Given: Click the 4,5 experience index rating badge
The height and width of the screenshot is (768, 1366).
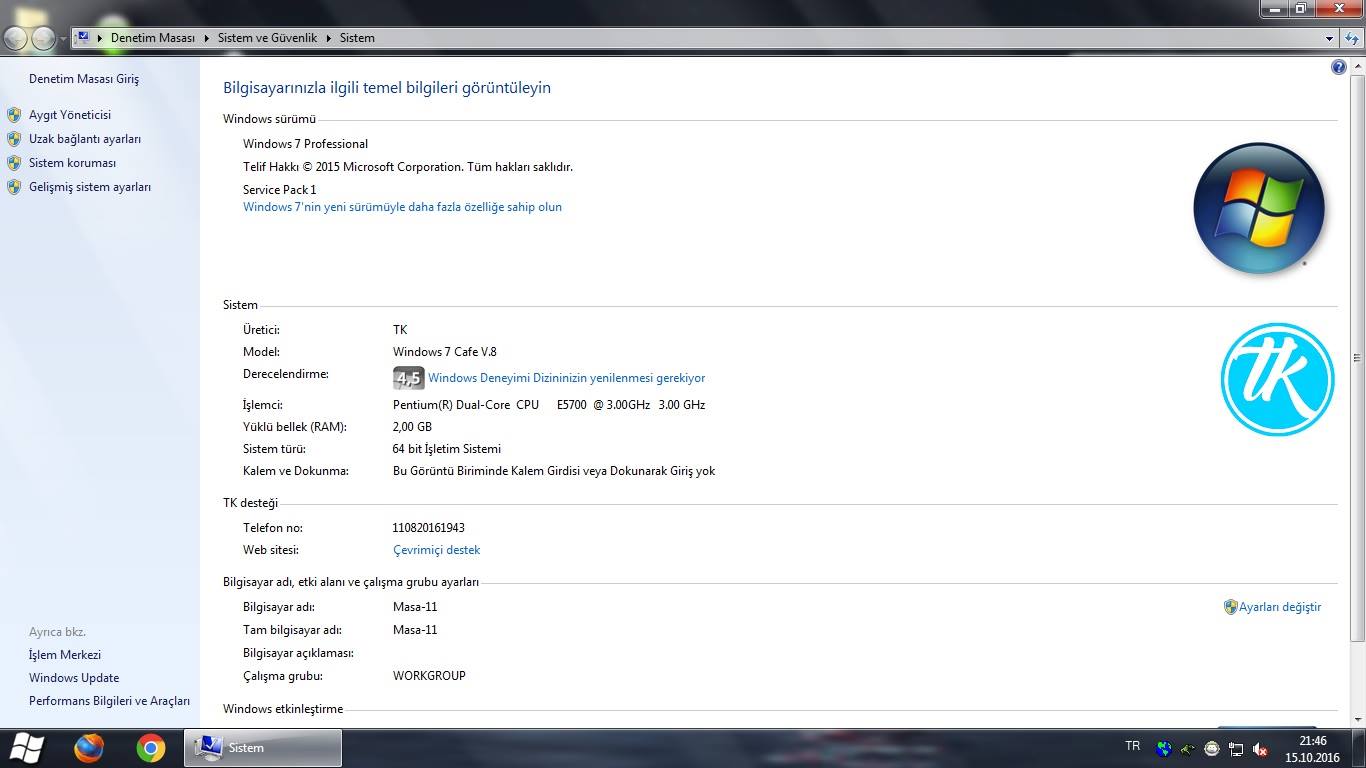Looking at the screenshot, I should click(x=409, y=378).
